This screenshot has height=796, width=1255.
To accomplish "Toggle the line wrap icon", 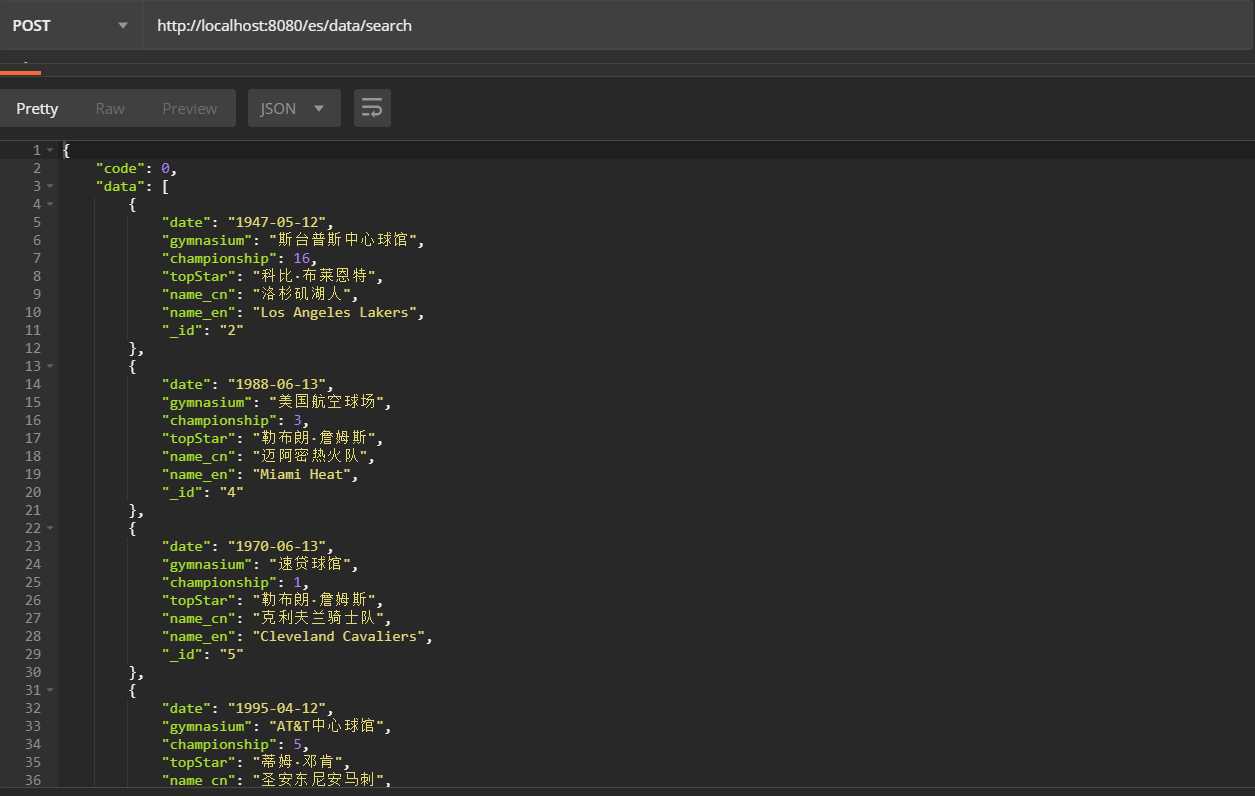I will tap(372, 108).
